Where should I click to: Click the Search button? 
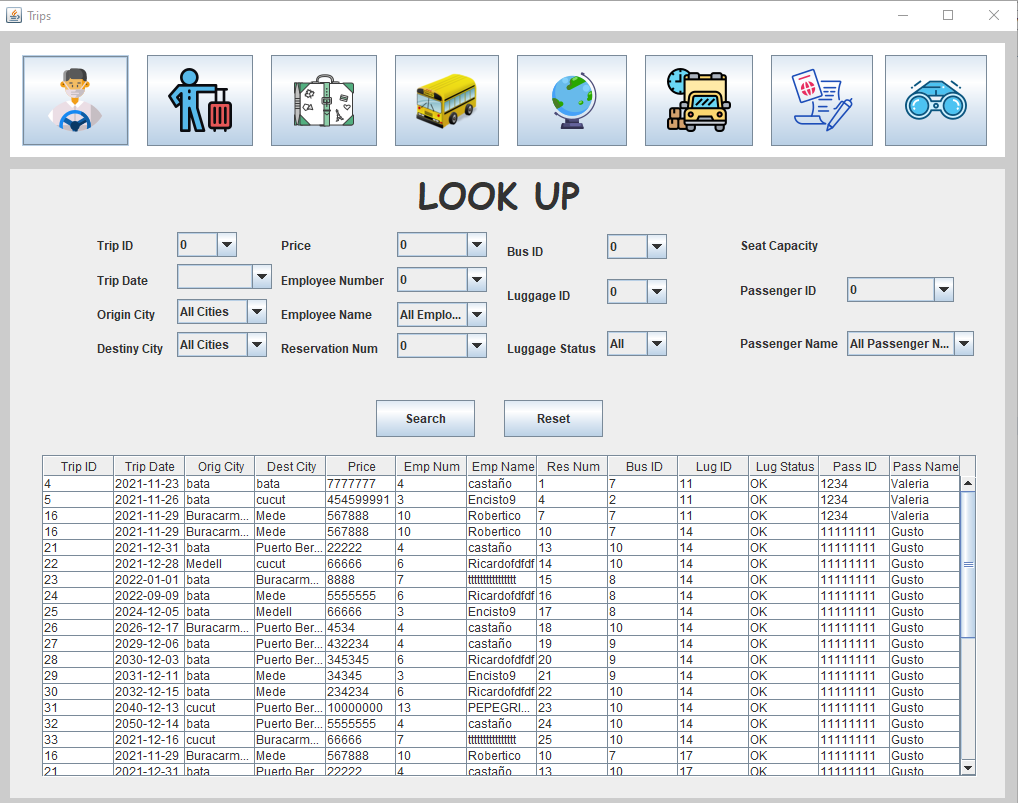tap(425, 419)
